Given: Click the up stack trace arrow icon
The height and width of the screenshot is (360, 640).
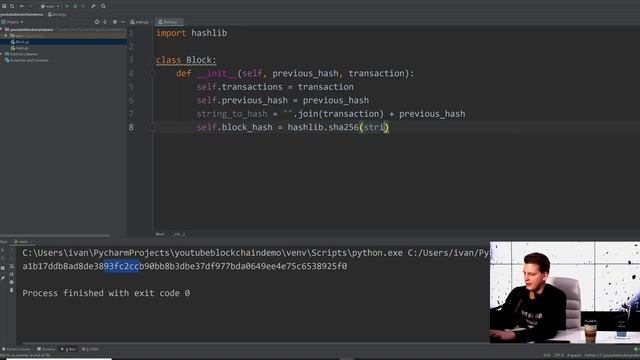Looking at the screenshot, I should pos(11,250).
